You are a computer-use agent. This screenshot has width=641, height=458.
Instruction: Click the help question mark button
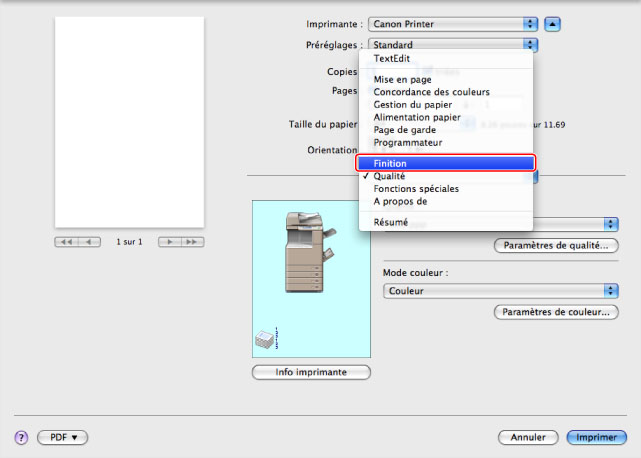(x=20, y=437)
